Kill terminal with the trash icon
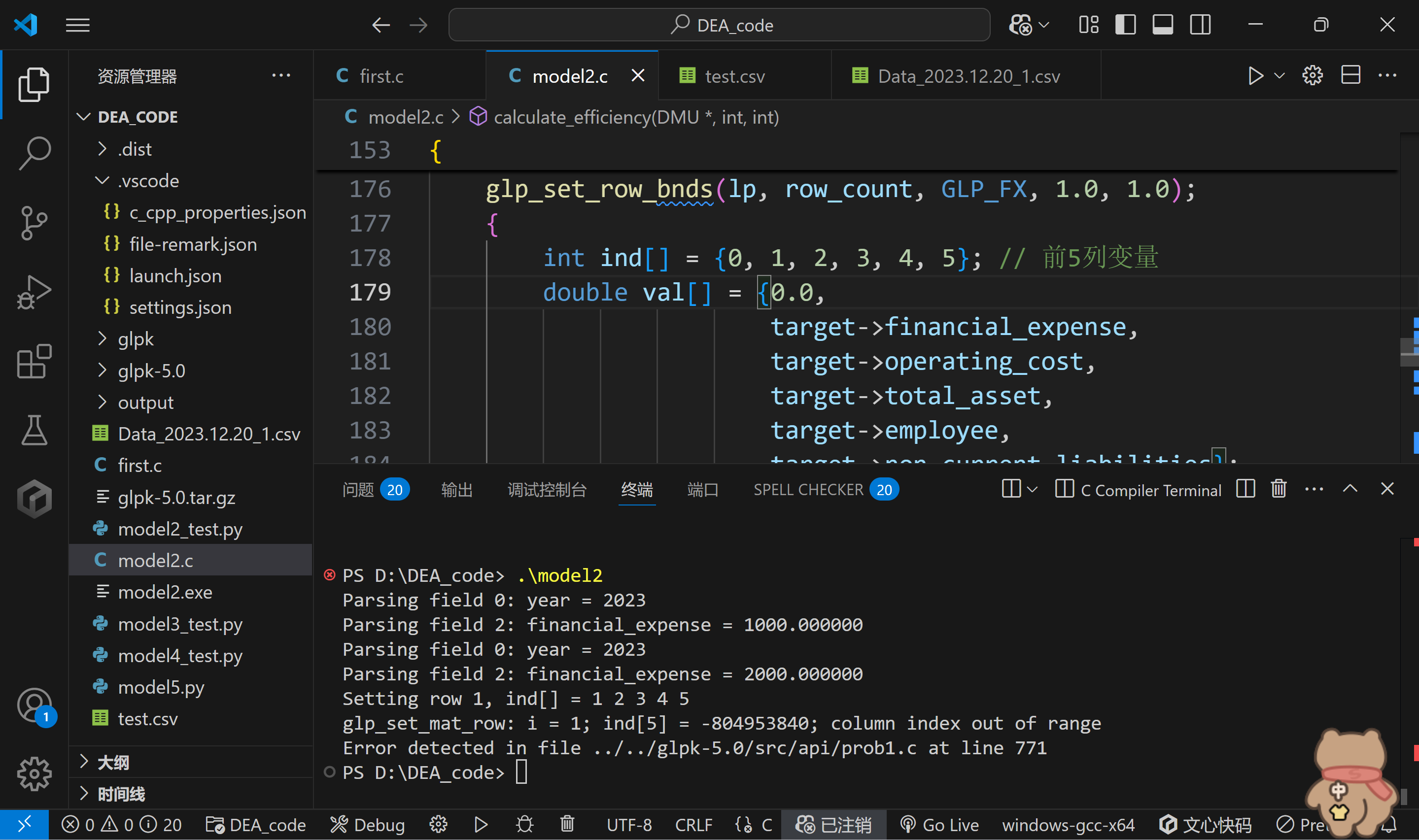1419x840 pixels. coord(1279,489)
